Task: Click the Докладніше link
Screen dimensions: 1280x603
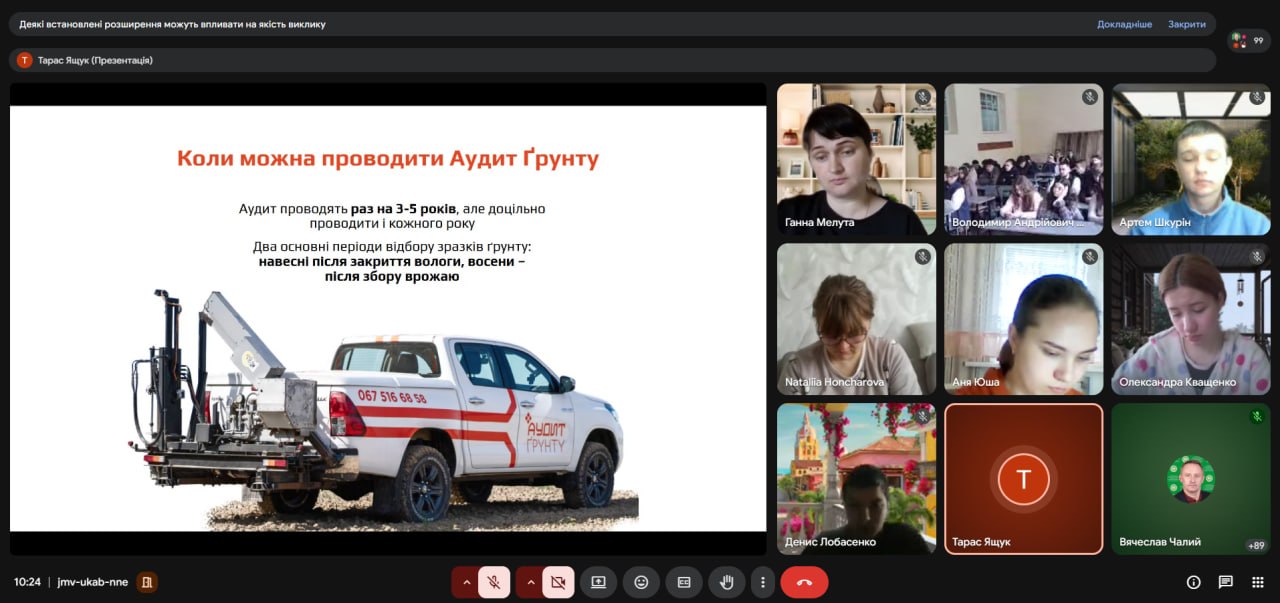Action: 1124,24
